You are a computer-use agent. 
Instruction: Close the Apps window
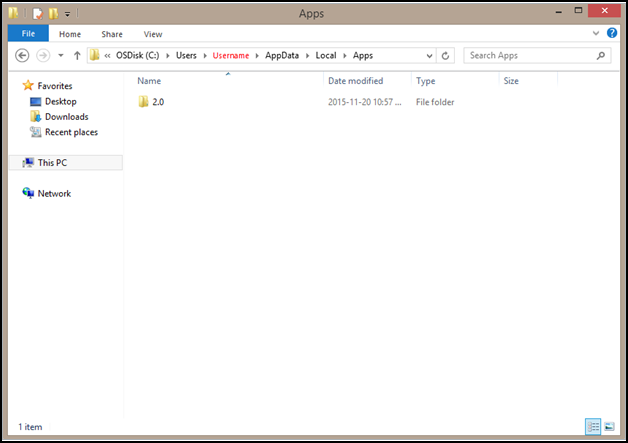pos(604,11)
